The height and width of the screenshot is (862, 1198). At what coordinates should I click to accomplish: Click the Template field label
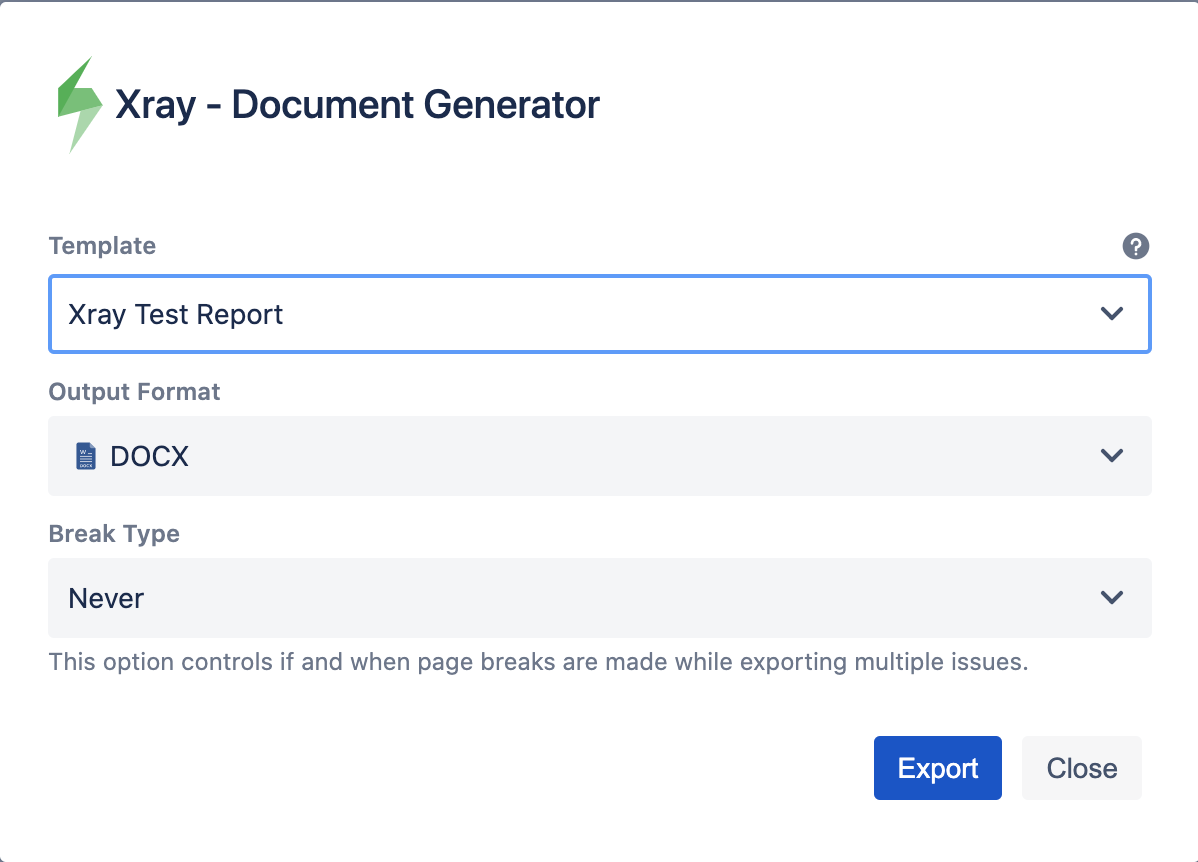click(102, 246)
